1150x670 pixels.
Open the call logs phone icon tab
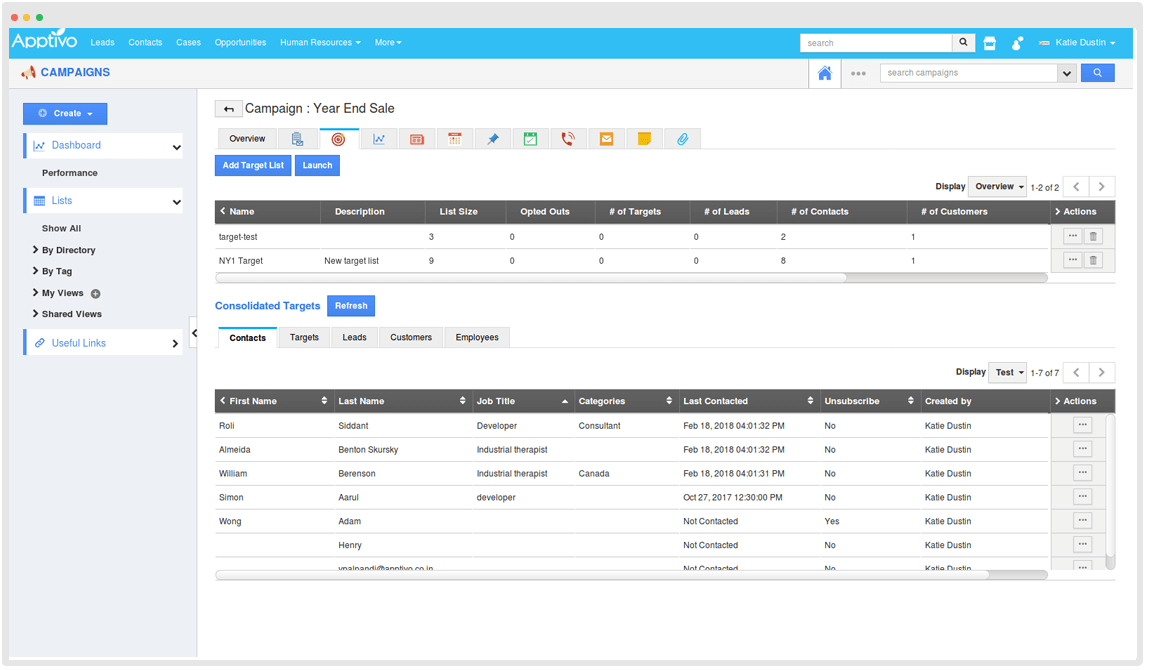568,139
